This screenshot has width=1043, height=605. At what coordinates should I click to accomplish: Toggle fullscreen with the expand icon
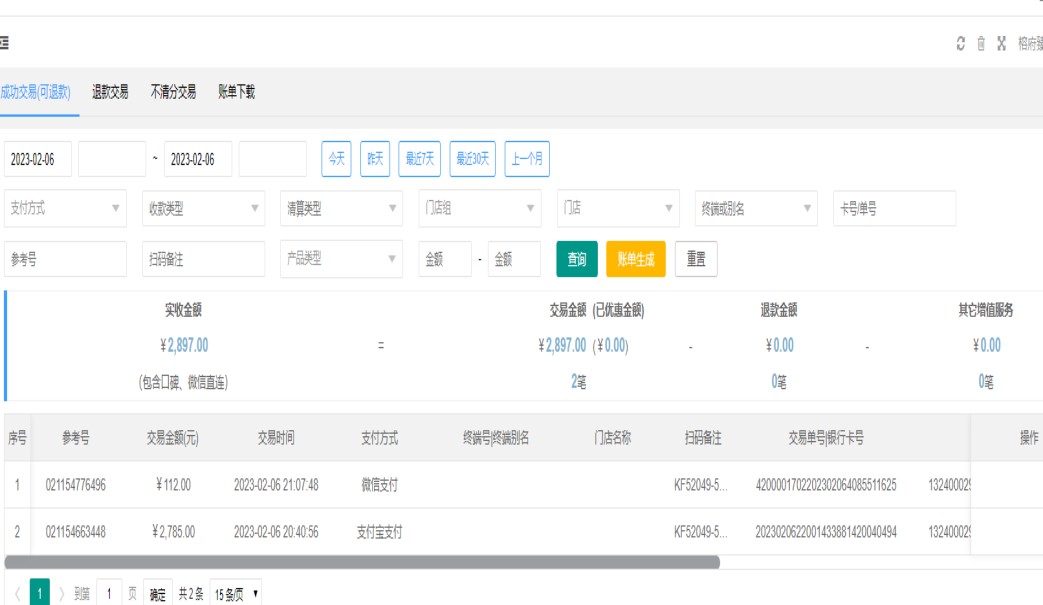[1001, 43]
